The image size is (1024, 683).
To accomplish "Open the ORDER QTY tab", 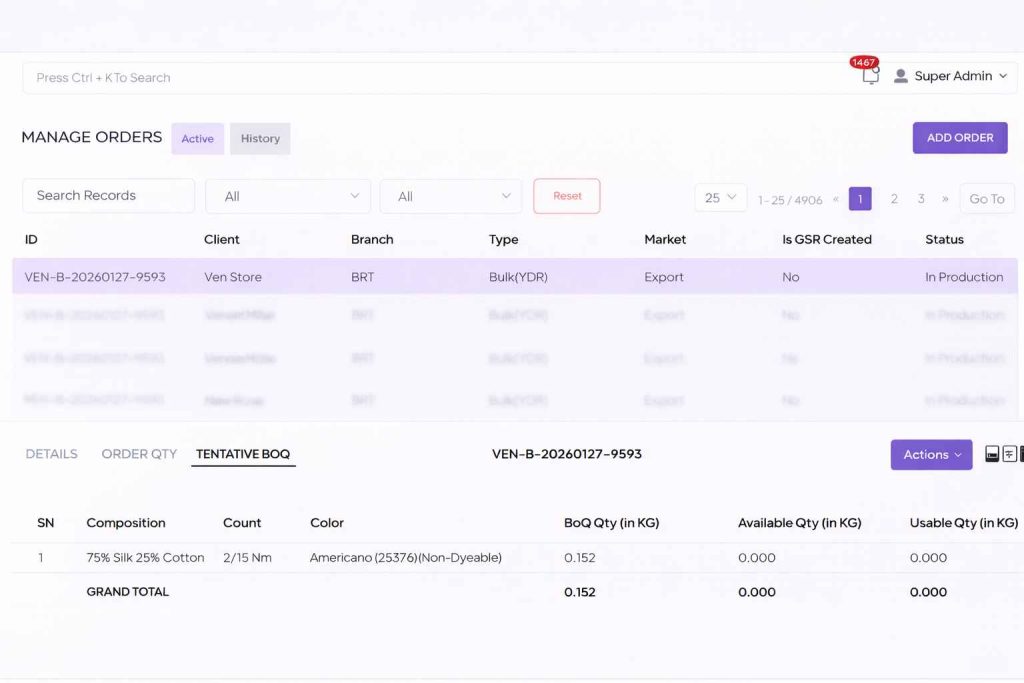I will click(x=139, y=454).
